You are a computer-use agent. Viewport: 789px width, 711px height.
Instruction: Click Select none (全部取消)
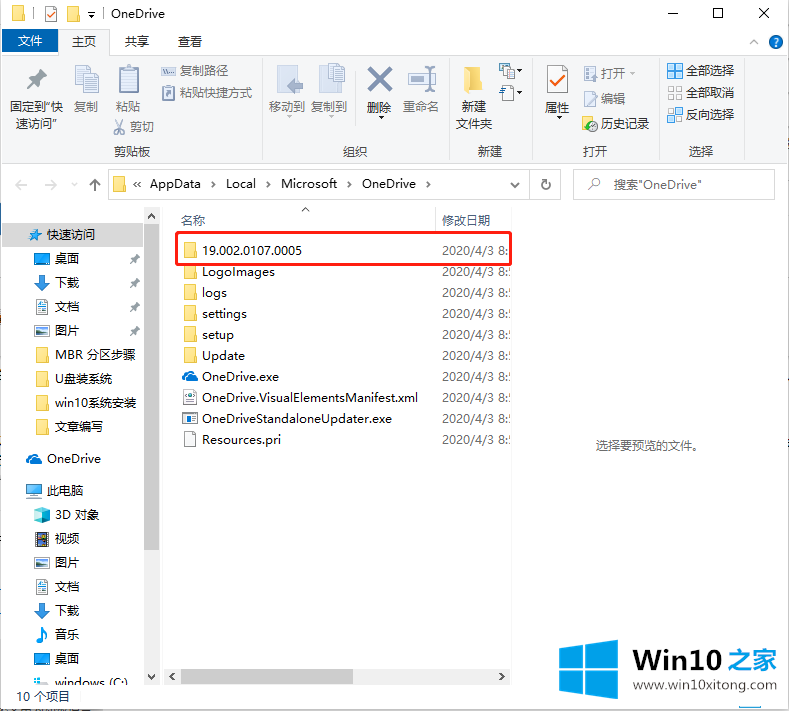(700, 93)
